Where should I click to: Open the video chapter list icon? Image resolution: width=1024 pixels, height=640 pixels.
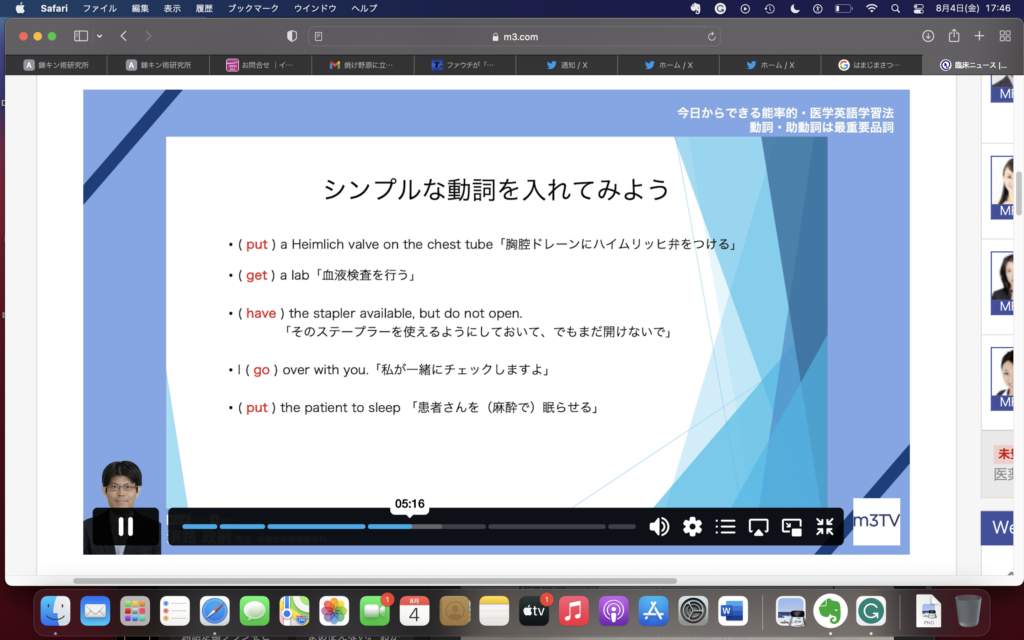point(725,527)
